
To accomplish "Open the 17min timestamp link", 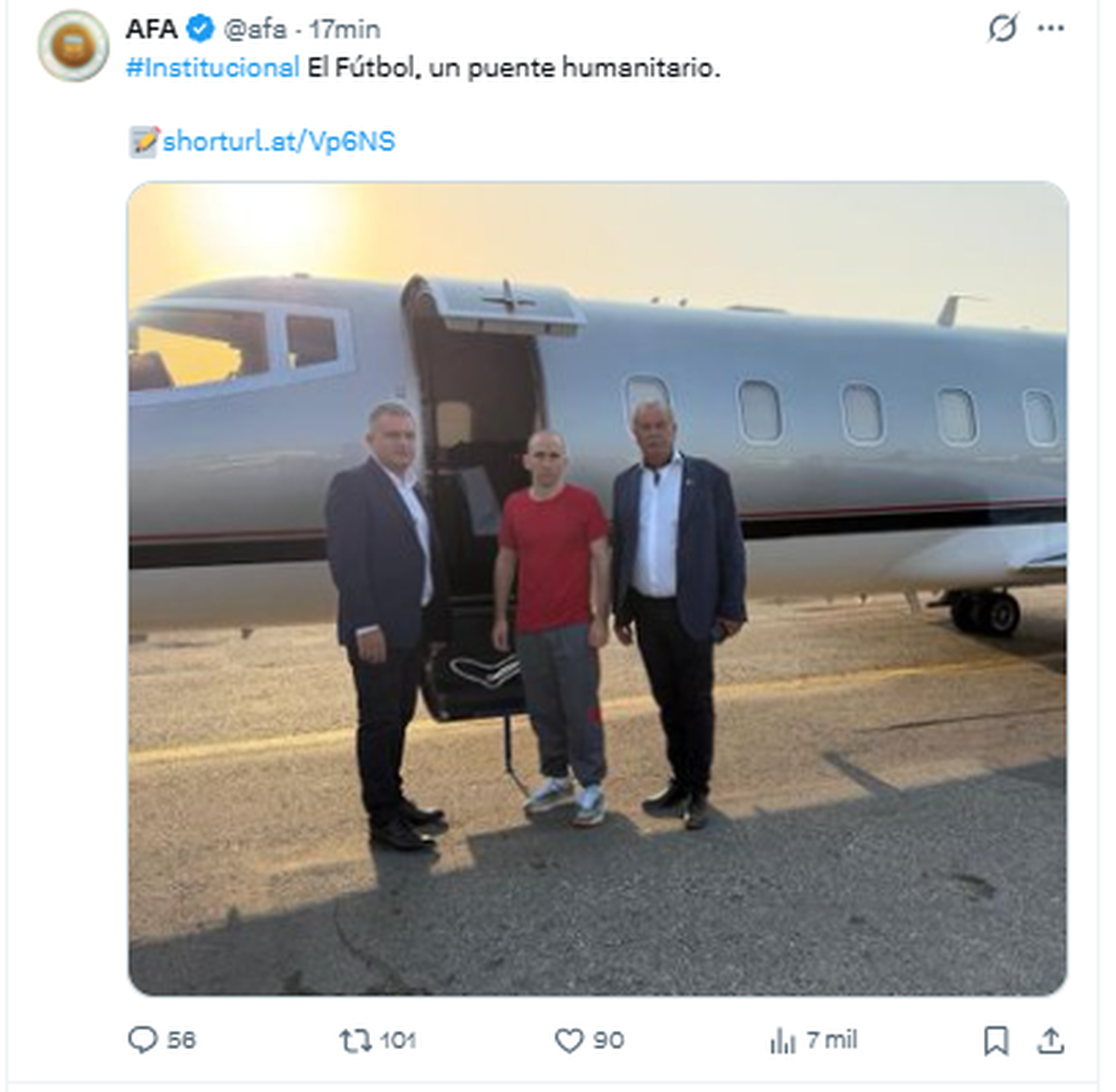I will pyautogui.click(x=344, y=29).
